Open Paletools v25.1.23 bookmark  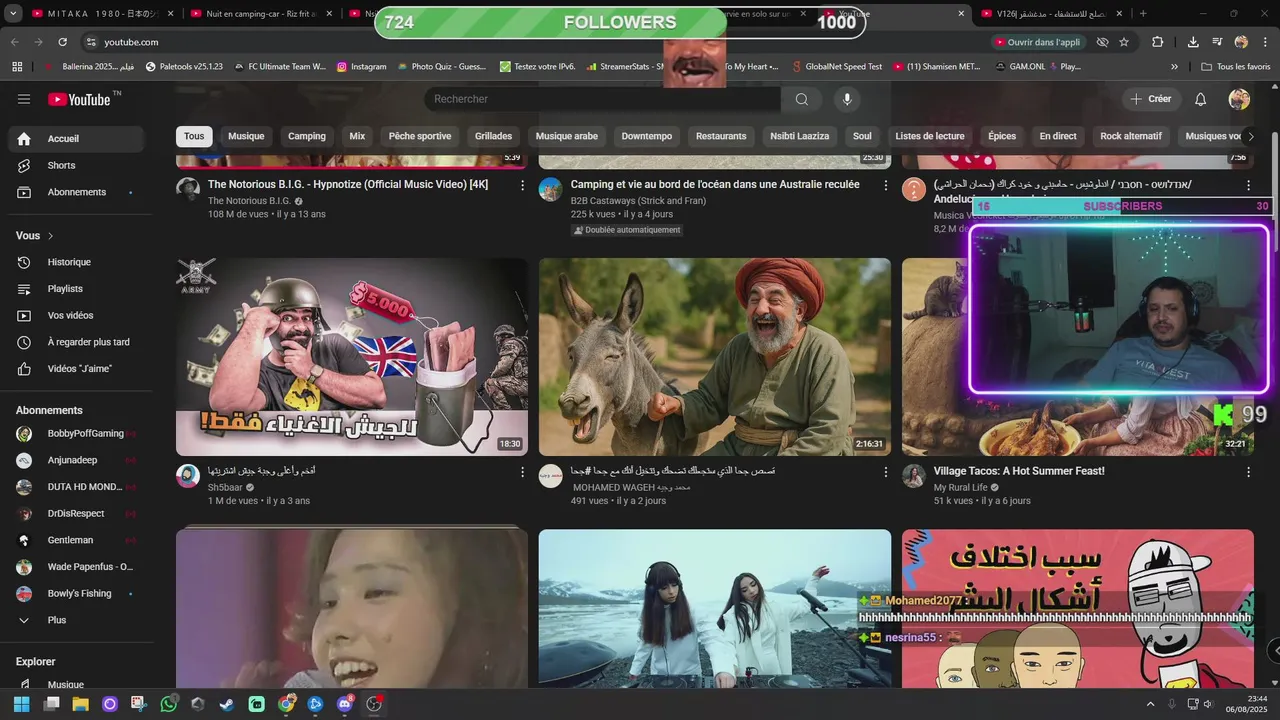coord(184,67)
